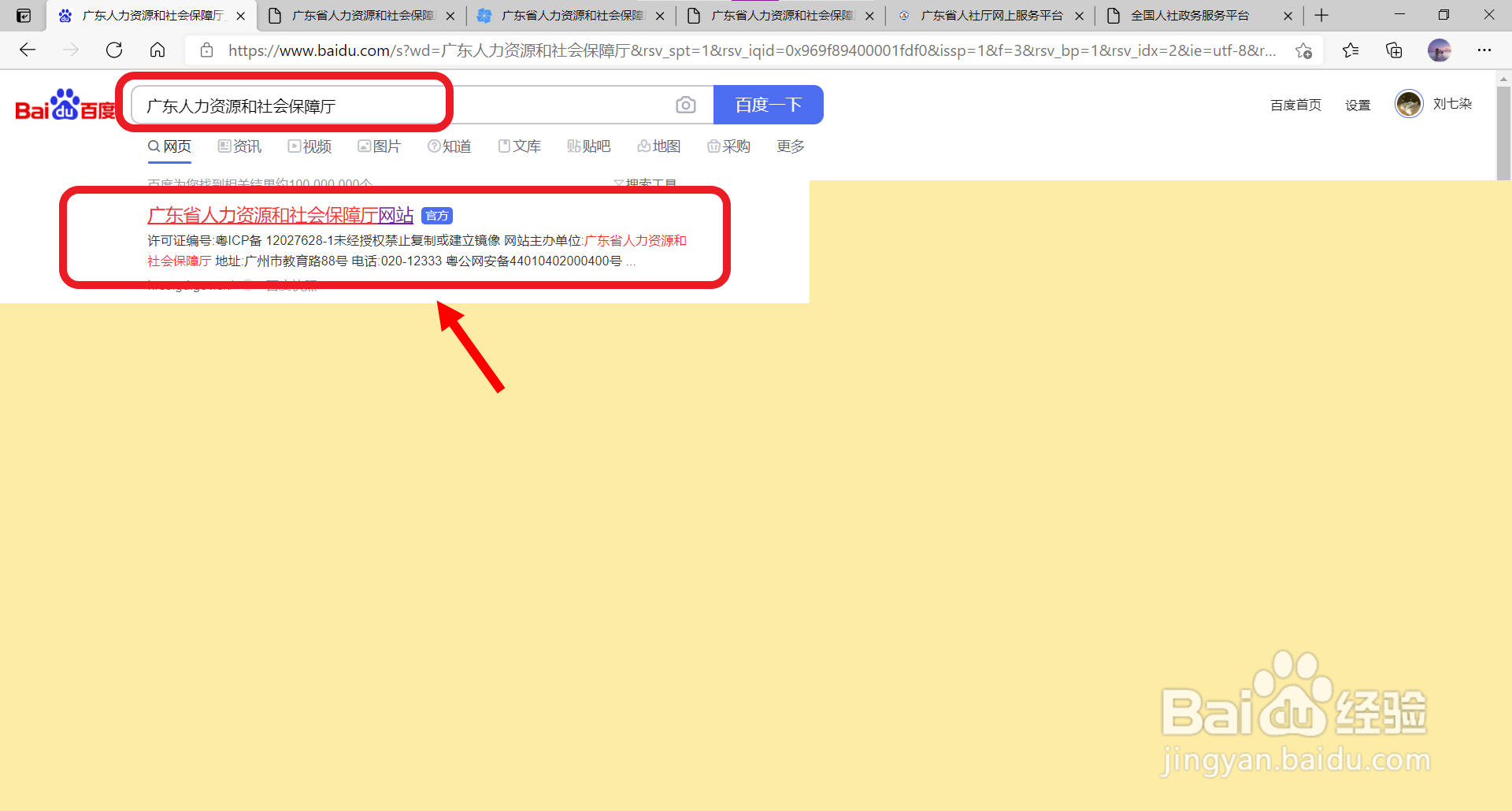Switch to the second browser tab
The image size is (1512, 811).
point(362,16)
